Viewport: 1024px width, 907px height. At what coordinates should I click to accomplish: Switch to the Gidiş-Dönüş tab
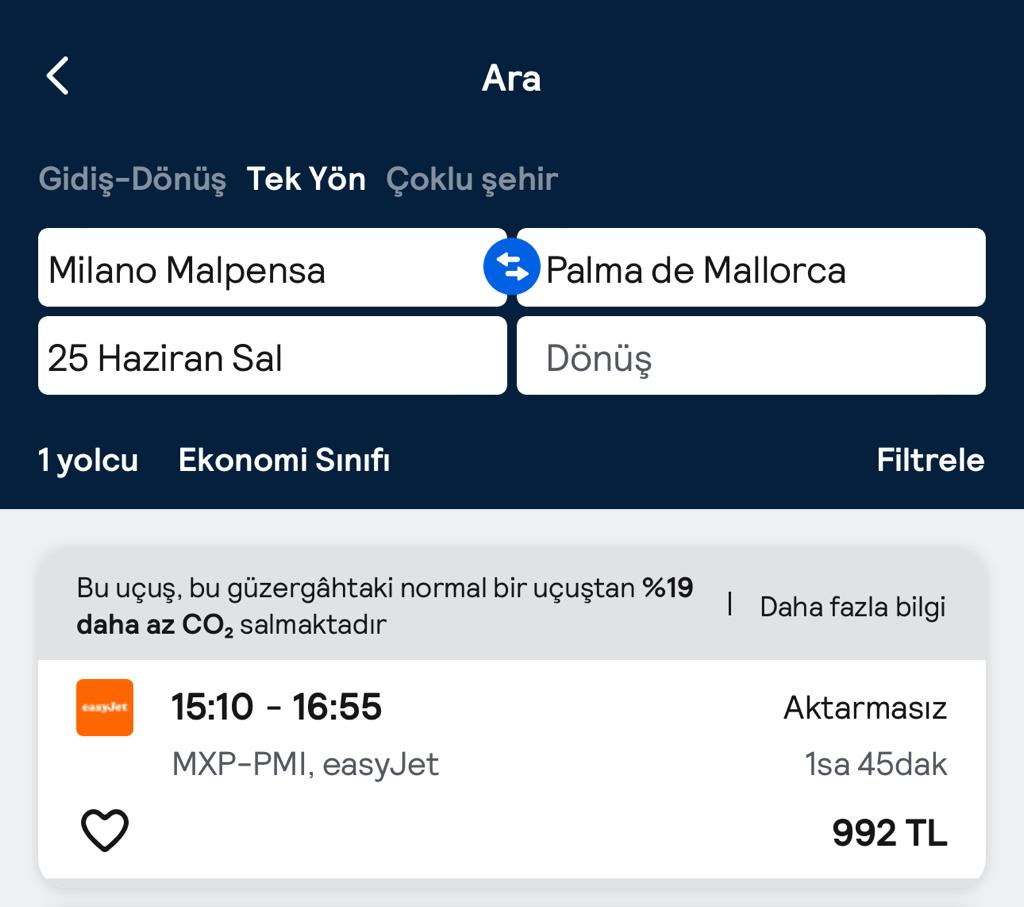(132, 180)
